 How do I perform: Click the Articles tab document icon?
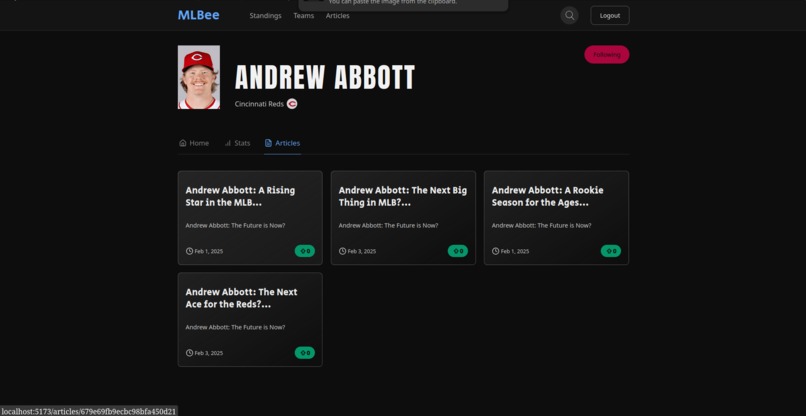click(x=268, y=143)
